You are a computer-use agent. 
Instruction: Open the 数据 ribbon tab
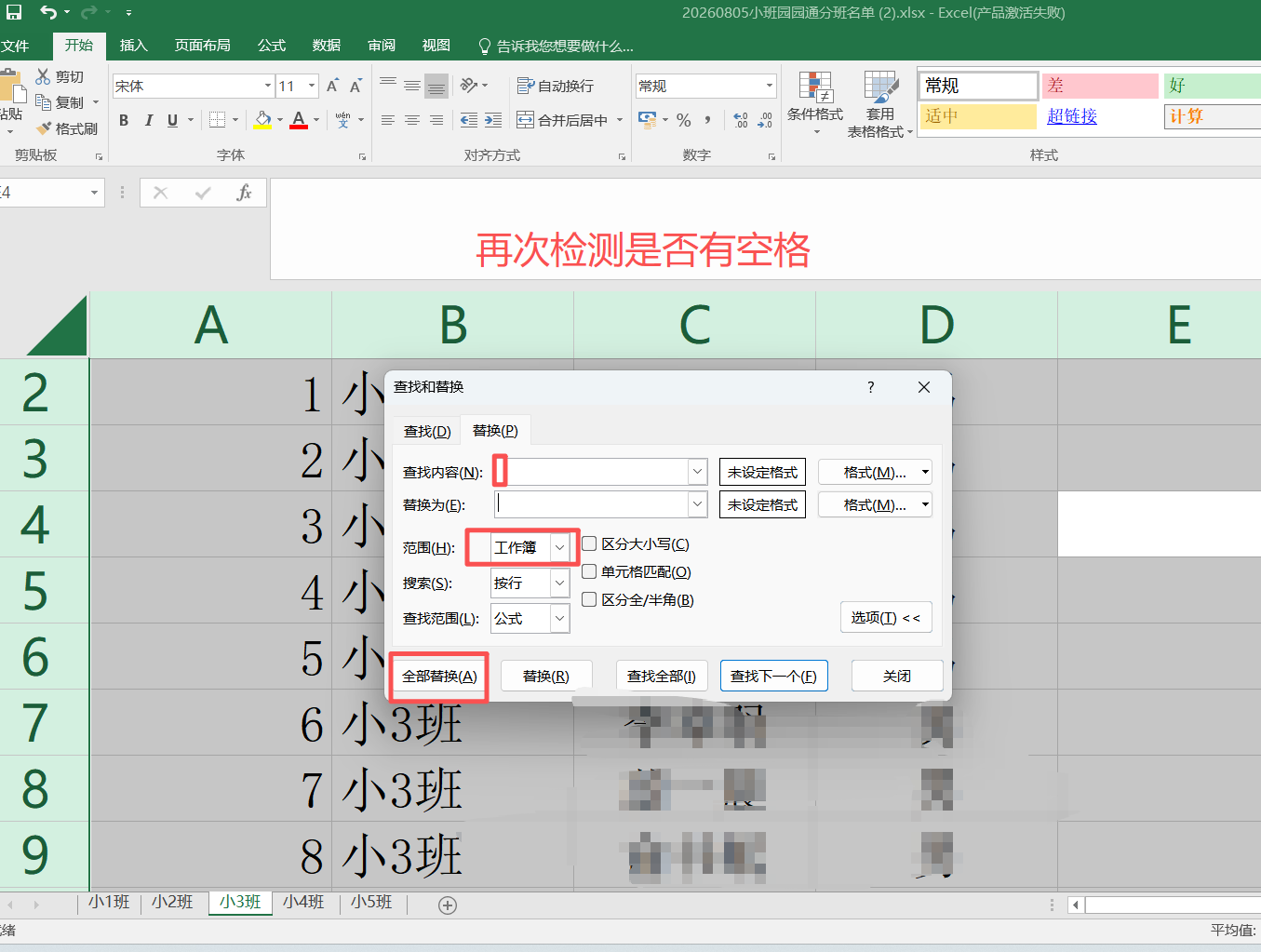(x=327, y=46)
